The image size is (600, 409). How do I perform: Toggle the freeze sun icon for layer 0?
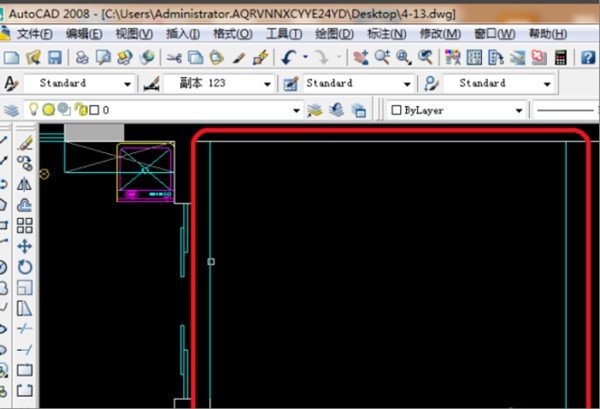48,110
